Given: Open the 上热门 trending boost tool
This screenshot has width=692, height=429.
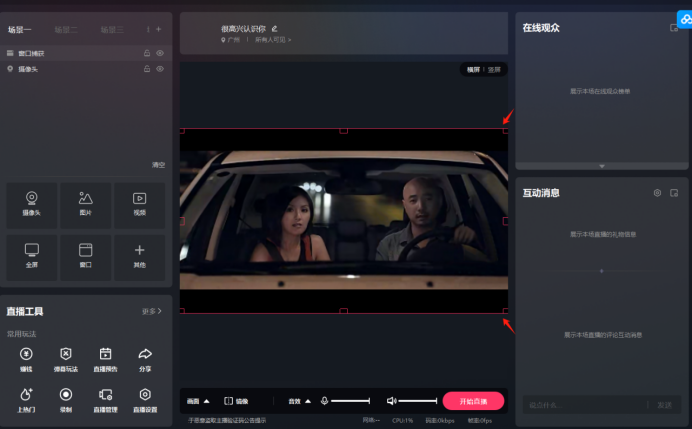Looking at the screenshot, I should coord(26,400).
